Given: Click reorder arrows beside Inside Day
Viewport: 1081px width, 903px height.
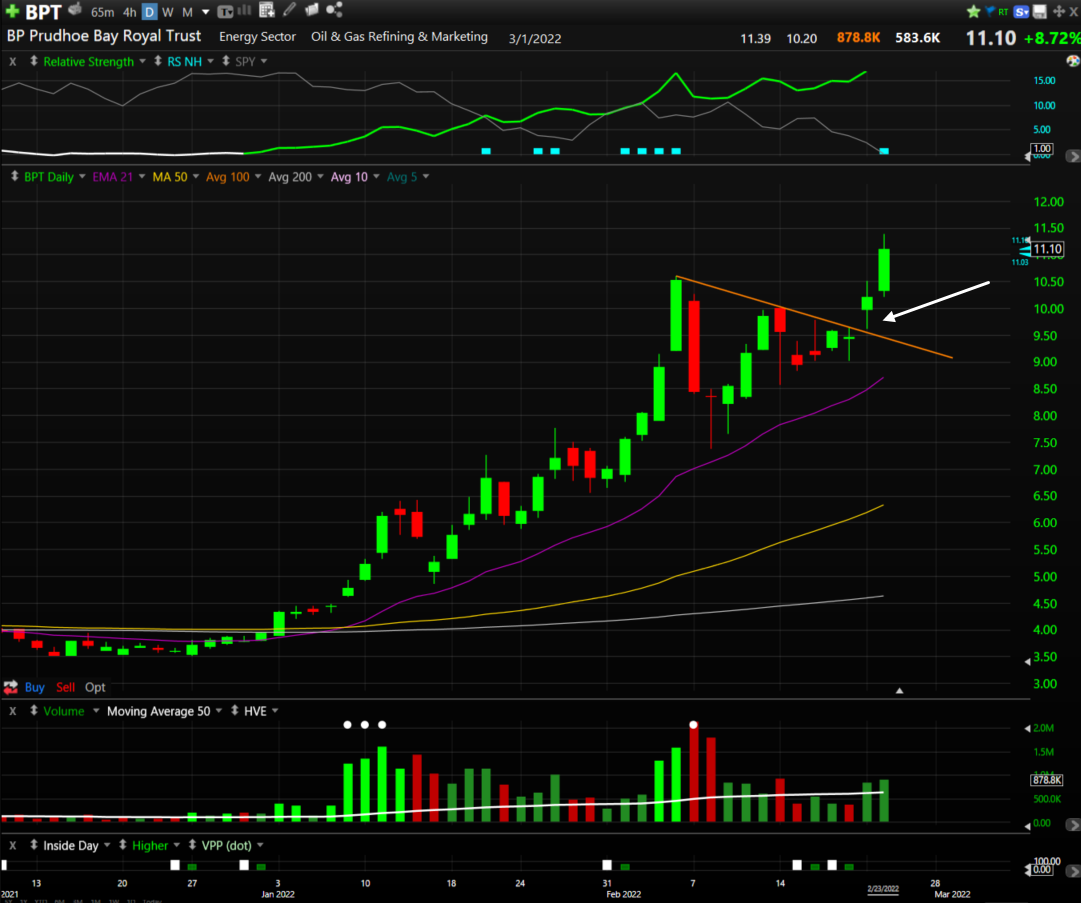Looking at the screenshot, I should [34, 844].
